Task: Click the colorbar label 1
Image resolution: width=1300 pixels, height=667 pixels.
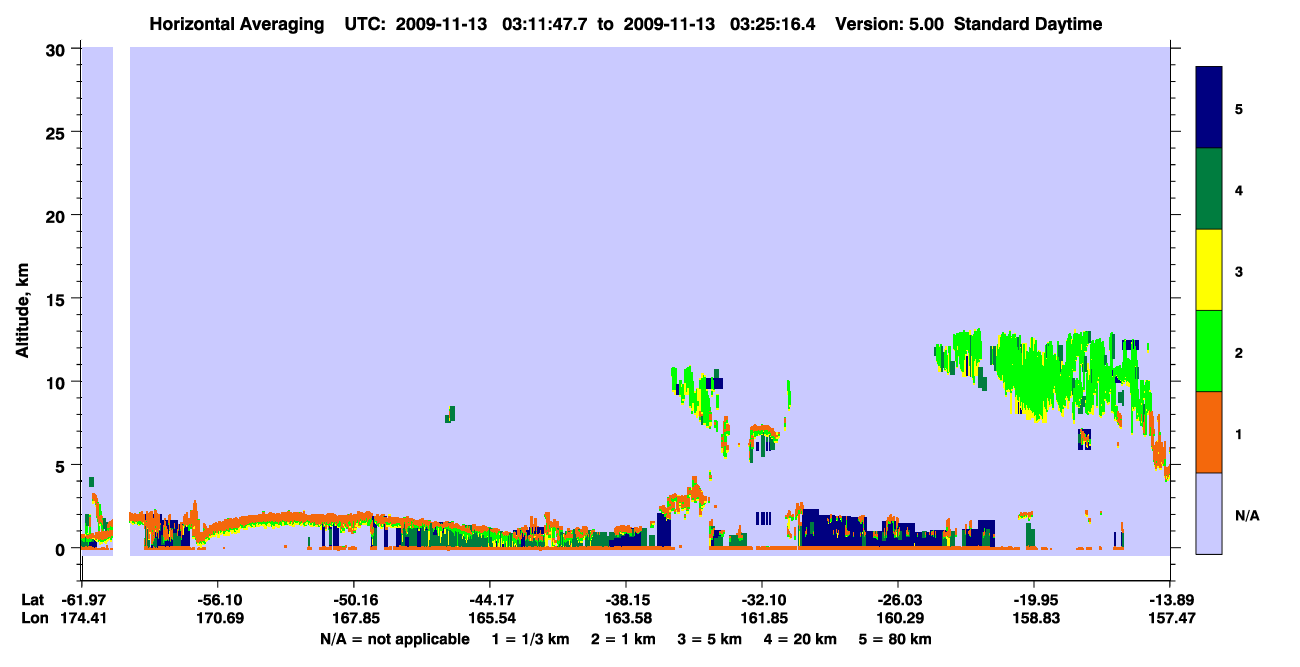Action: click(1239, 434)
